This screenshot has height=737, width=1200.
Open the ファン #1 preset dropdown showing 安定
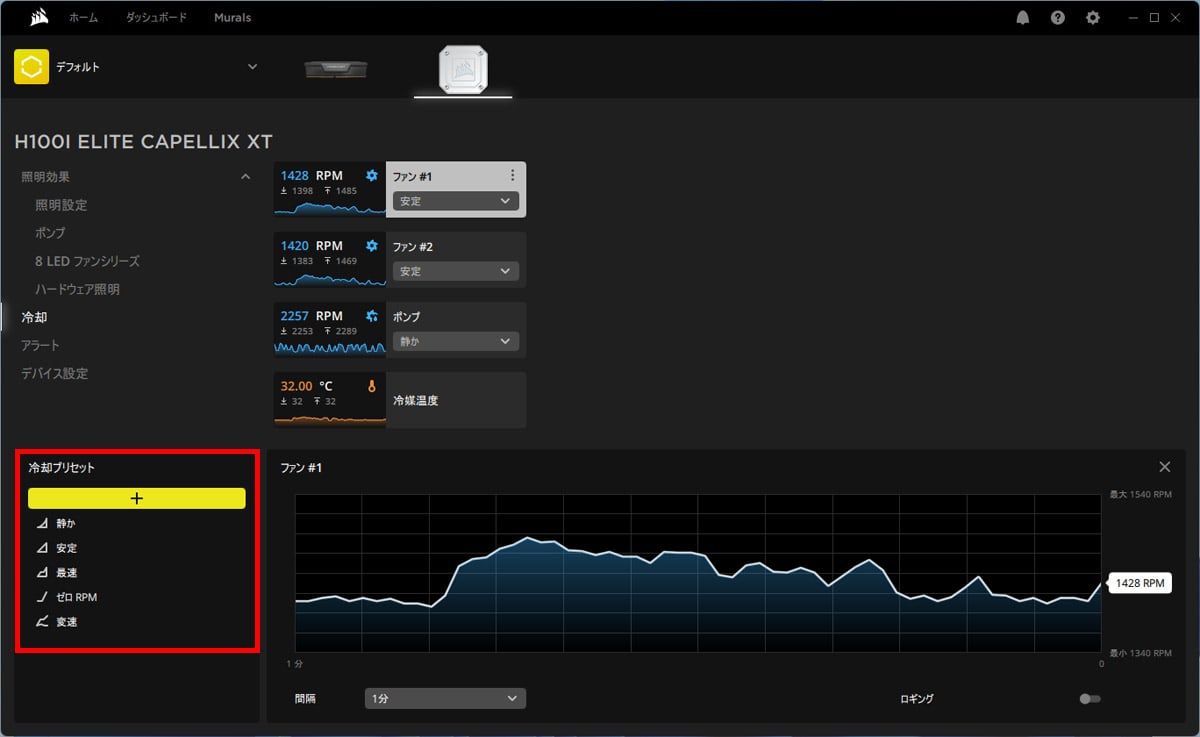point(456,201)
